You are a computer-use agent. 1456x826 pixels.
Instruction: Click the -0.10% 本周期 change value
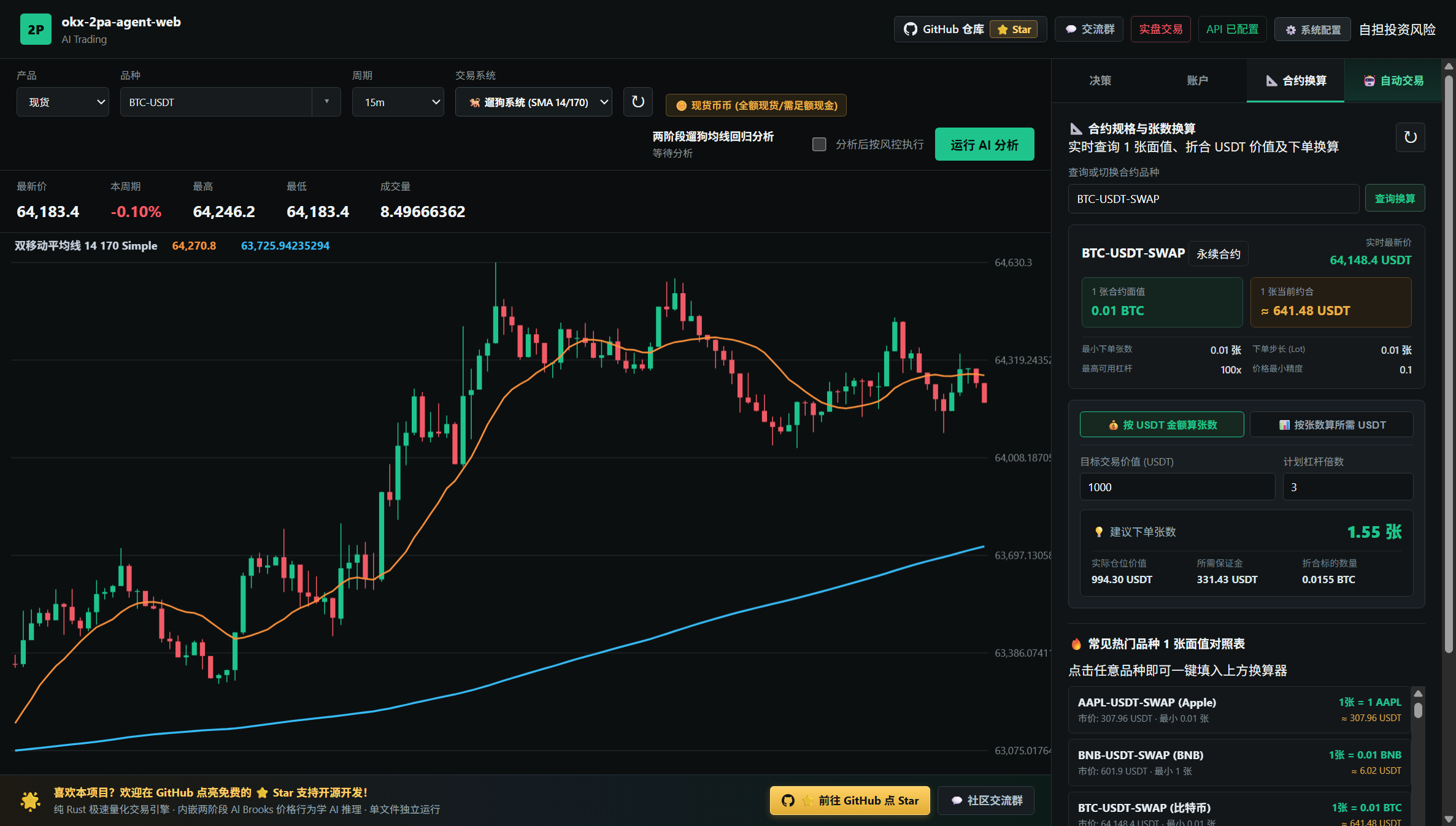click(136, 212)
